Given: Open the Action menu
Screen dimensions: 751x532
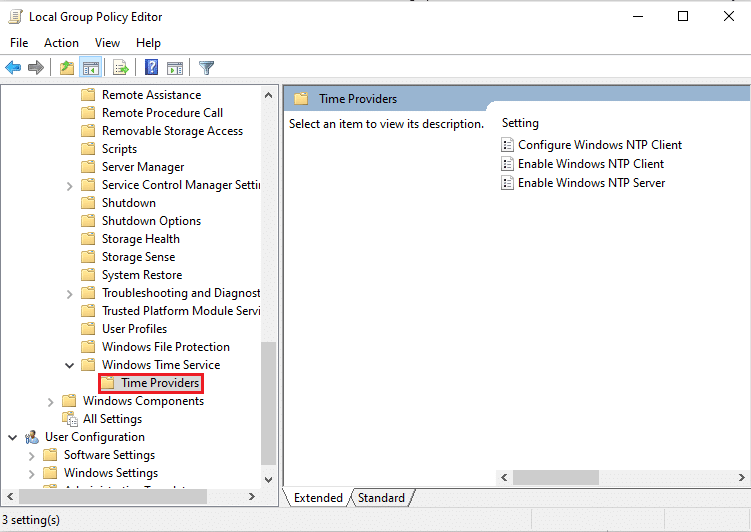Looking at the screenshot, I should coord(61,43).
